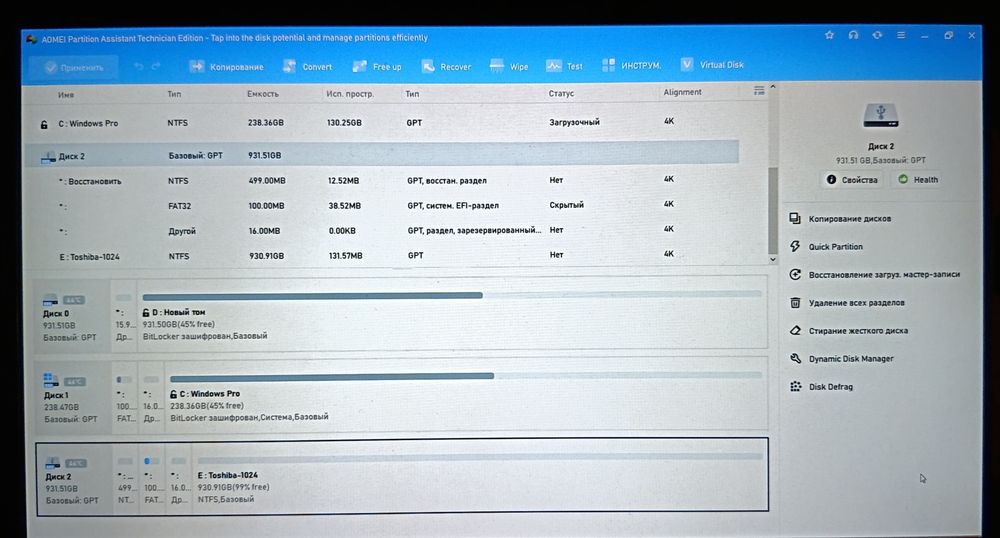
Task: Open Dynamic Disk Manager
Action: [x=851, y=359]
